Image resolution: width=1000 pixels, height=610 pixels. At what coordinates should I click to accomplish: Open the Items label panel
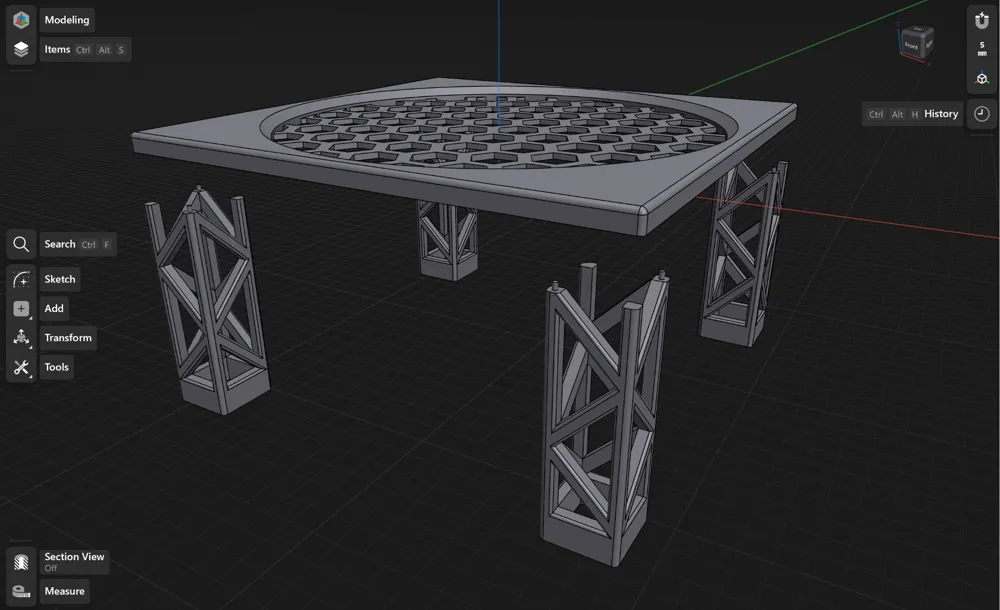pyautogui.click(x=57, y=50)
